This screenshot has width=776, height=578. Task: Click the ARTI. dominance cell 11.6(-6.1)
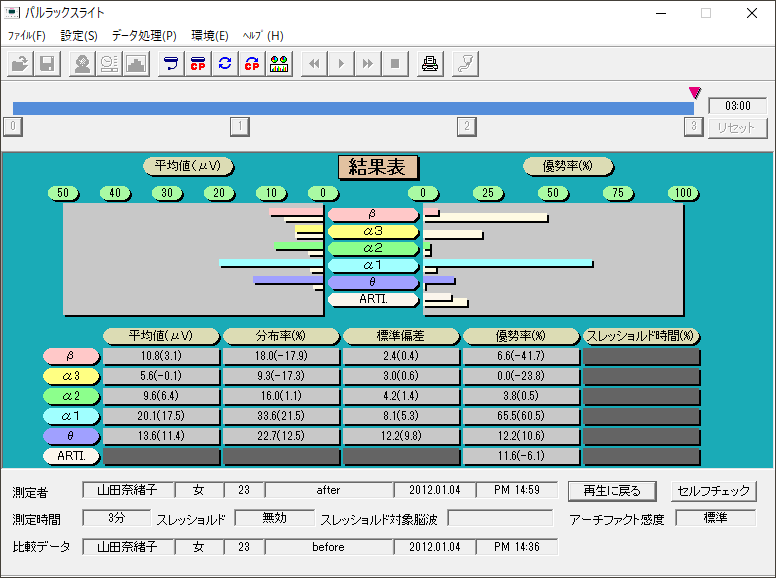(x=521, y=456)
